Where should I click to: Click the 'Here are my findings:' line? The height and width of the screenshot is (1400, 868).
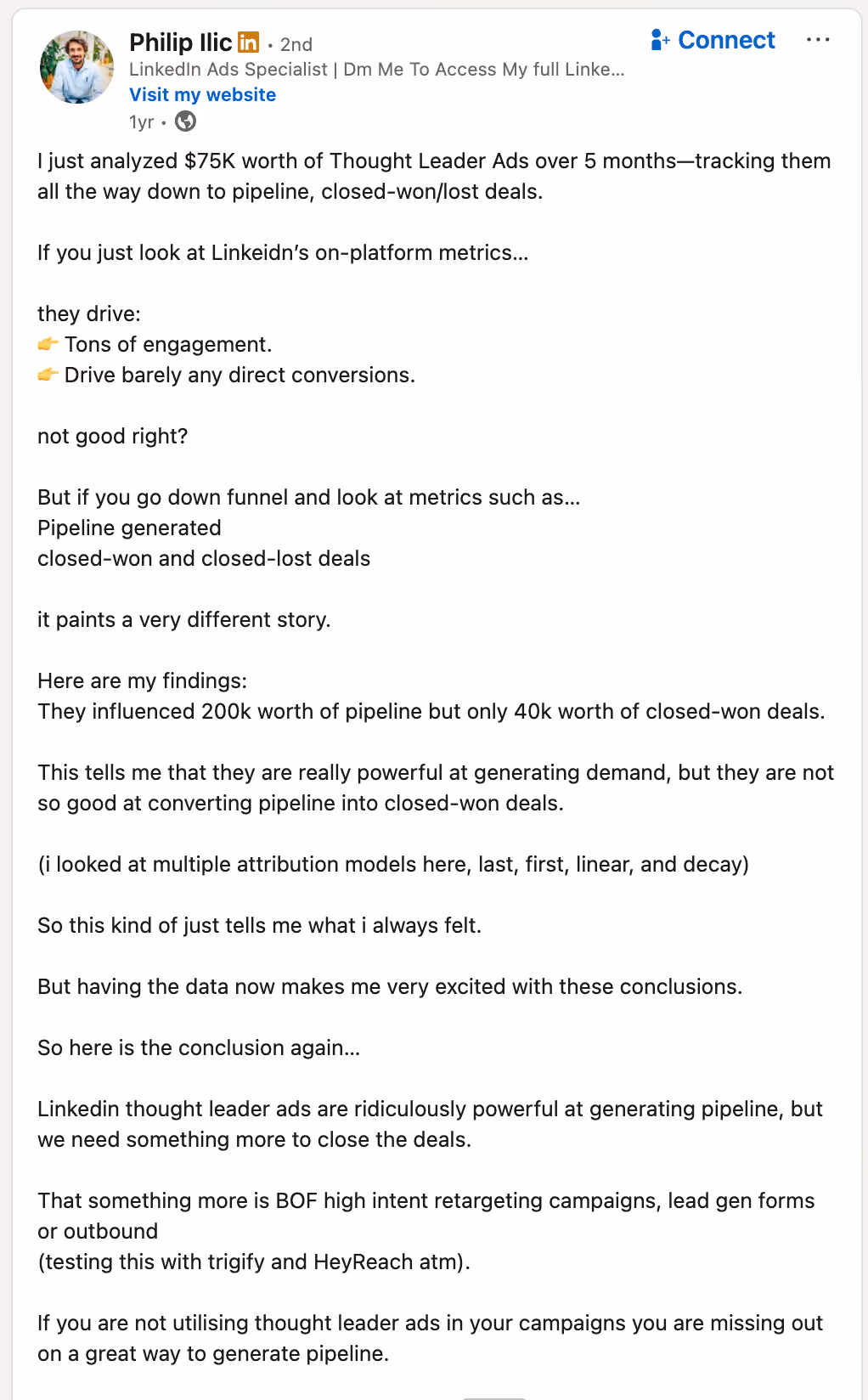(x=142, y=681)
